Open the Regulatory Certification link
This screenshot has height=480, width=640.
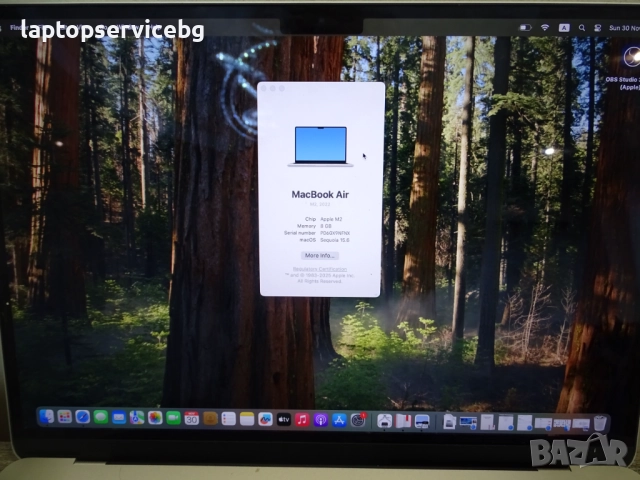[320, 269]
